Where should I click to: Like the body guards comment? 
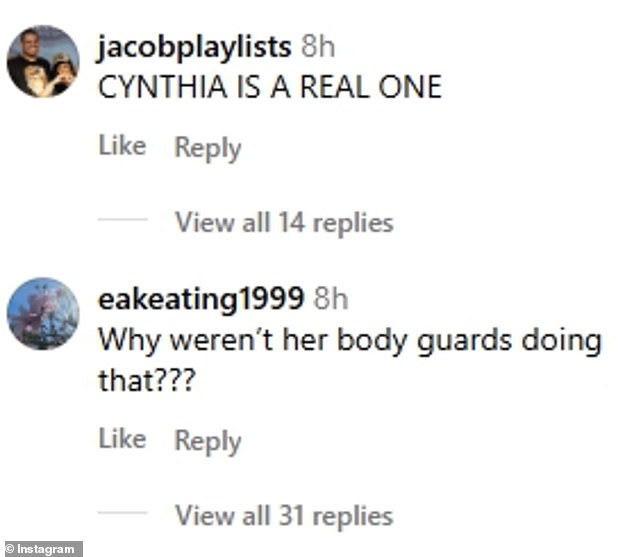tap(123, 439)
